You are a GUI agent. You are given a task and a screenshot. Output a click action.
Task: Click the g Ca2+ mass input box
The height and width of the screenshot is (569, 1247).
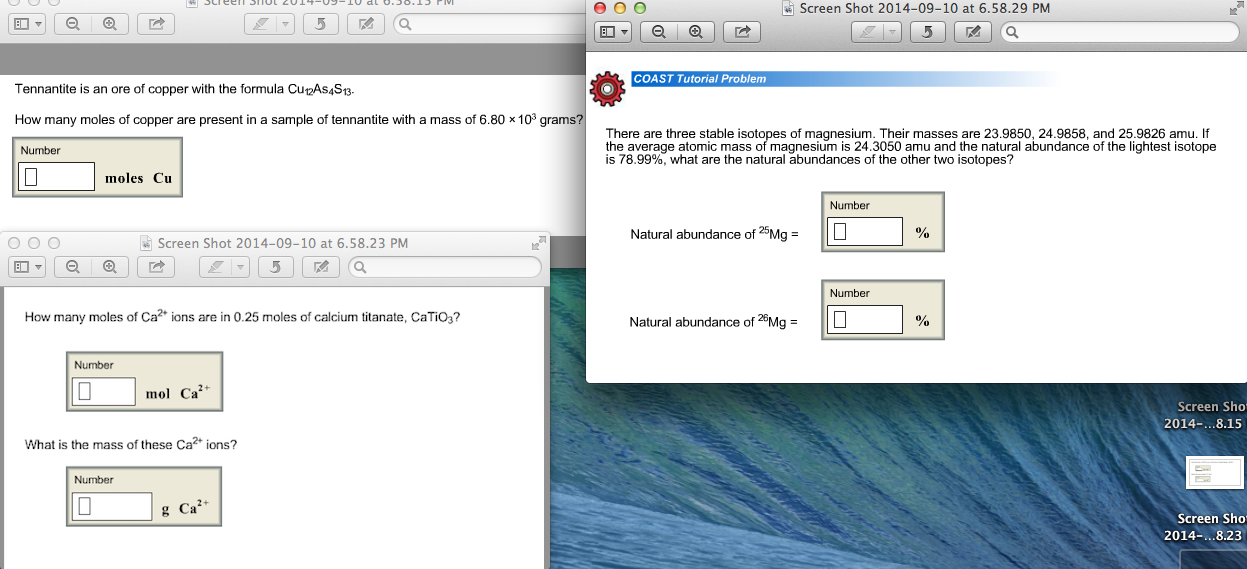[x=112, y=507]
